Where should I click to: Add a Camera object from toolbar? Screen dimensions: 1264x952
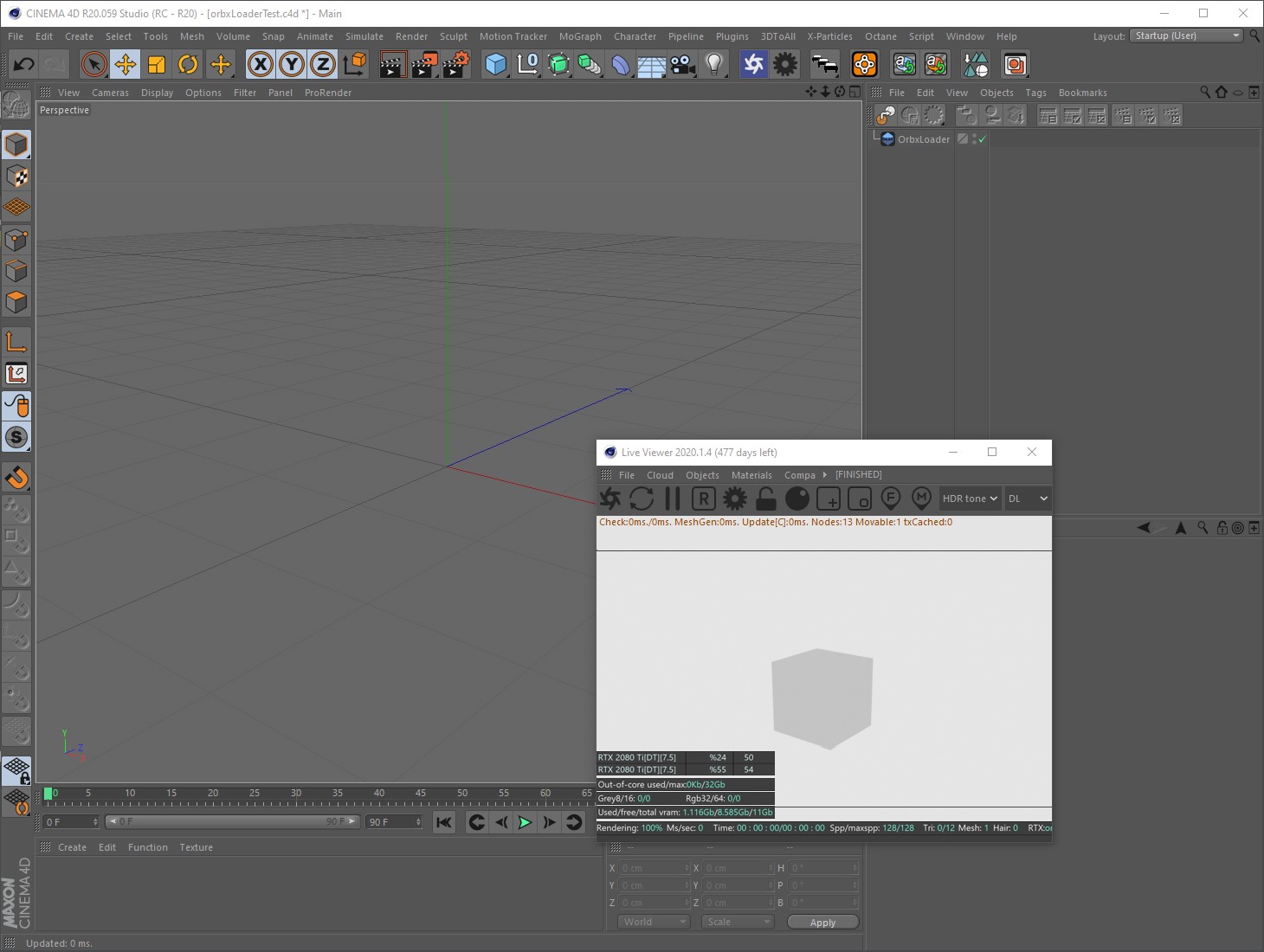pos(683,64)
